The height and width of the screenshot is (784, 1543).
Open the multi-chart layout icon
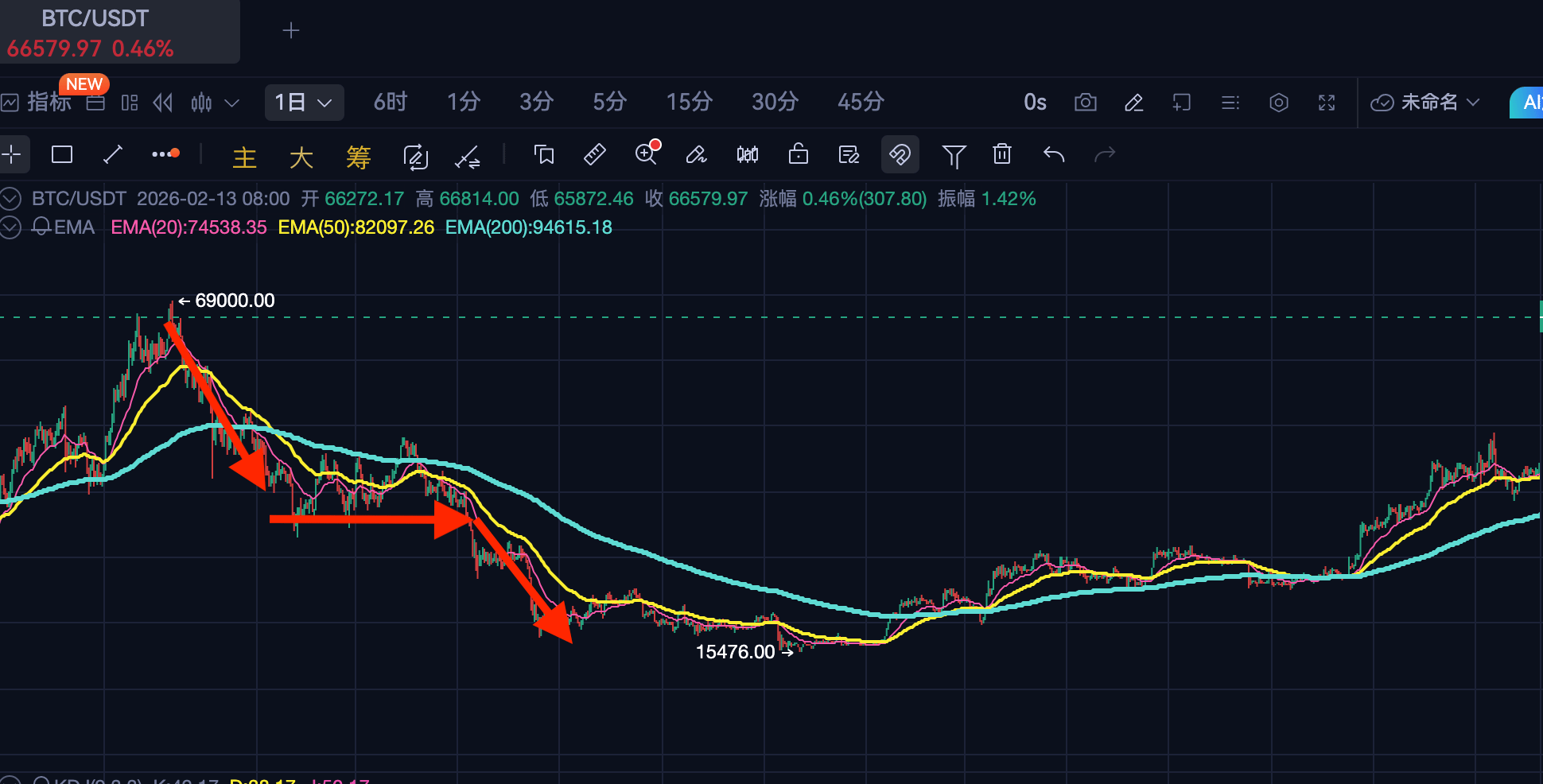pyautogui.click(x=130, y=103)
